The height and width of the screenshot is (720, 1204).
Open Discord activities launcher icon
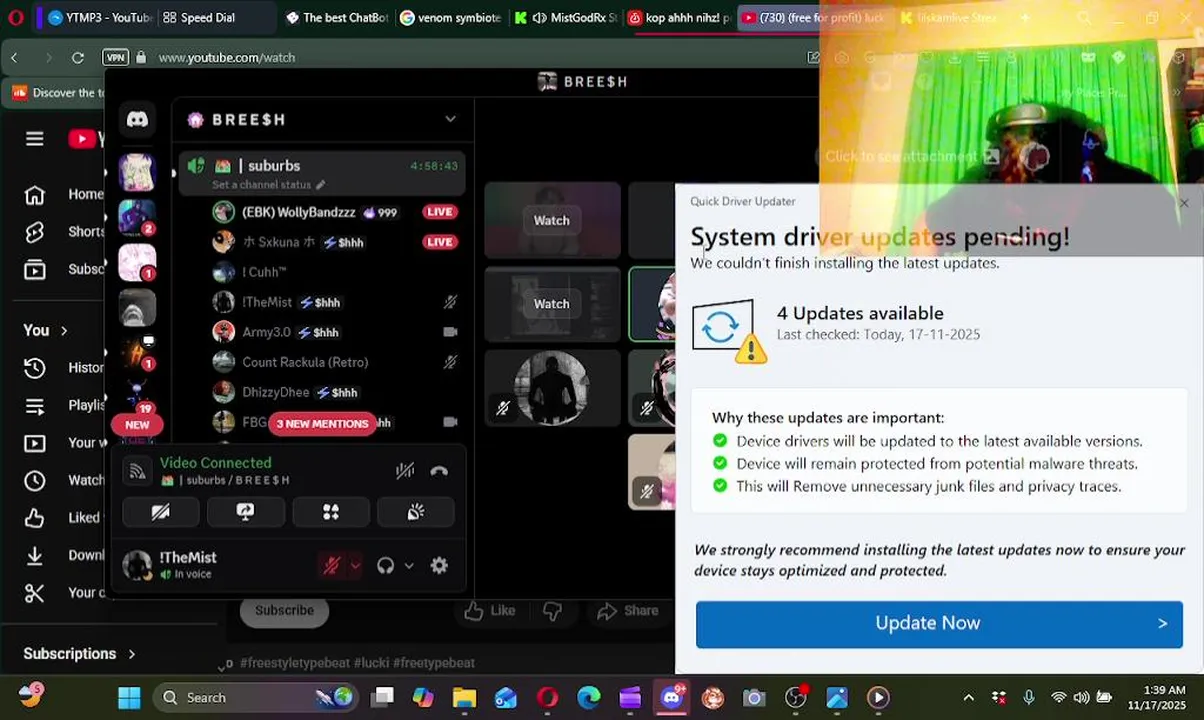(330, 512)
